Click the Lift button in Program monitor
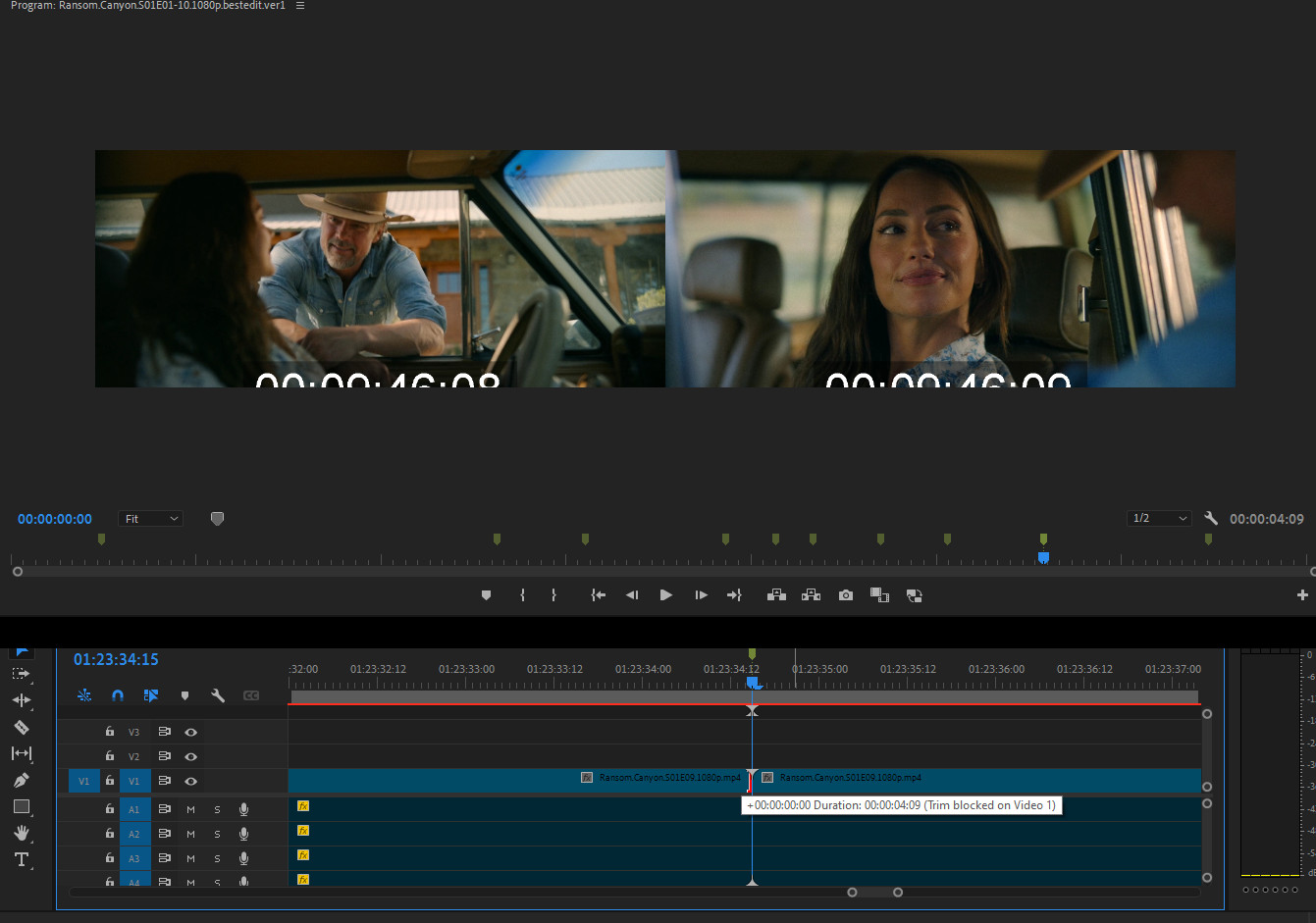The image size is (1316, 923). [x=776, y=595]
